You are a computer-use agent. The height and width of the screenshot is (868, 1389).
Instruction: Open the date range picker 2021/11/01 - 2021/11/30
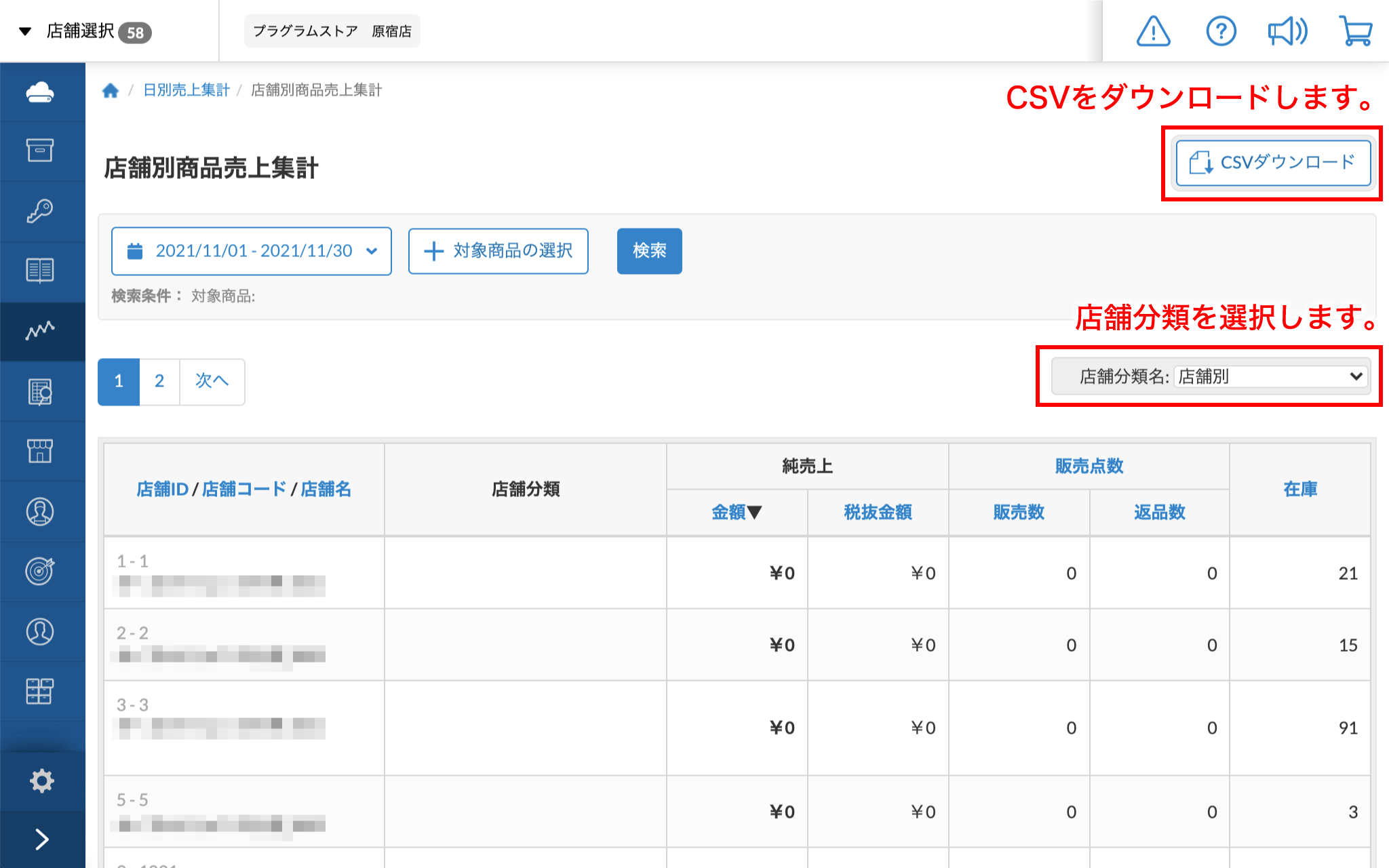(252, 251)
